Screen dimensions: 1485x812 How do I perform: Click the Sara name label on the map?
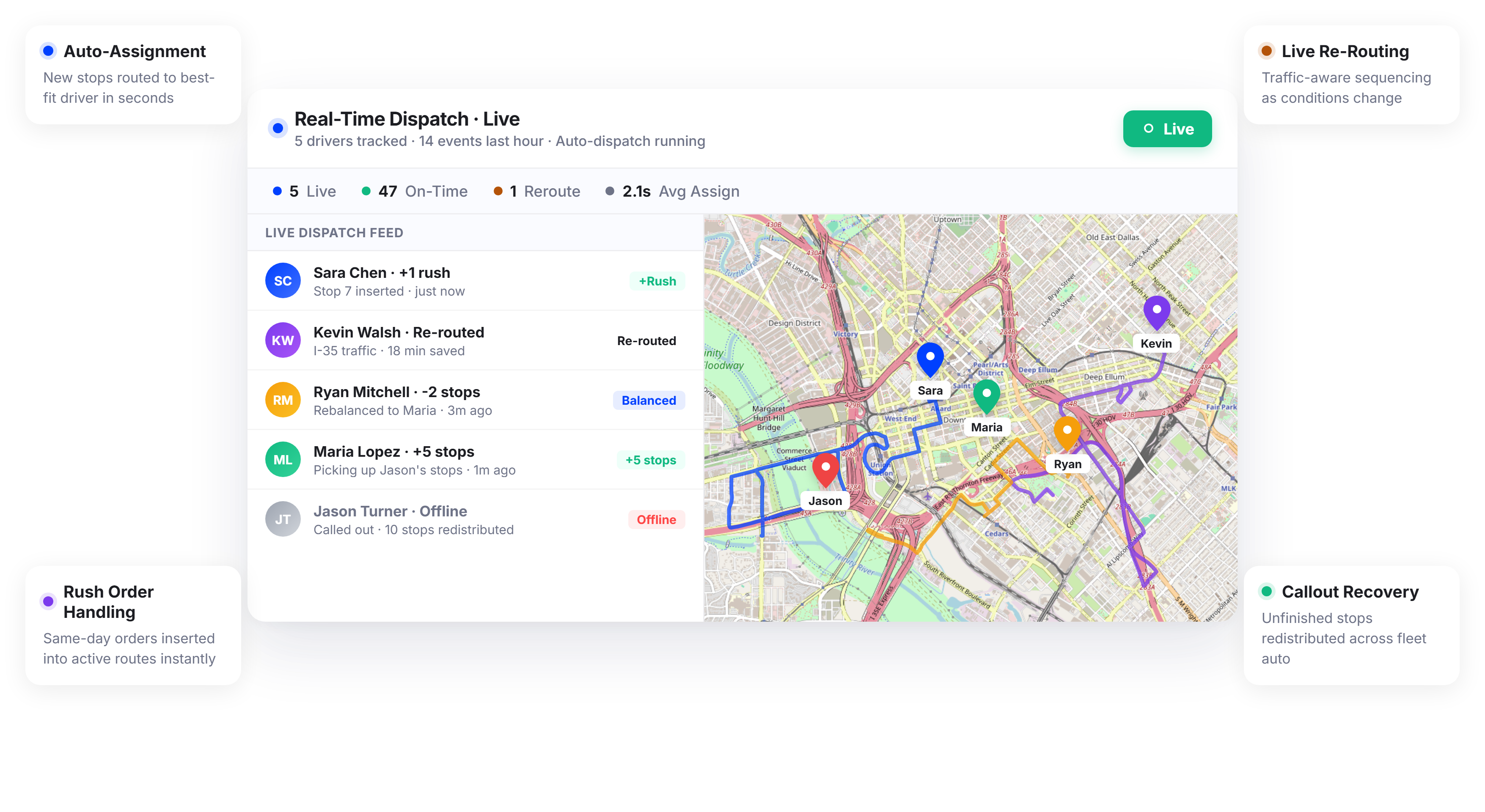pos(930,391)
